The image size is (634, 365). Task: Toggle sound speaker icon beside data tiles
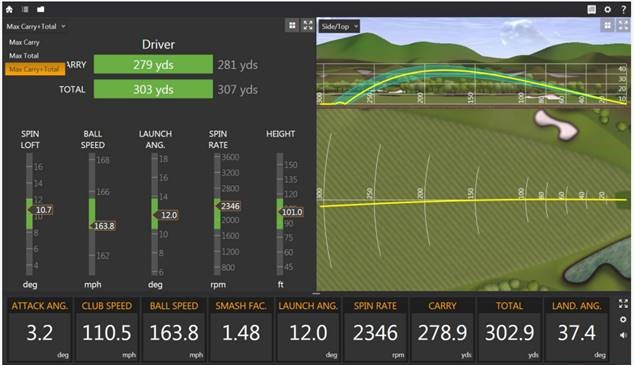(x=623, y=335)
